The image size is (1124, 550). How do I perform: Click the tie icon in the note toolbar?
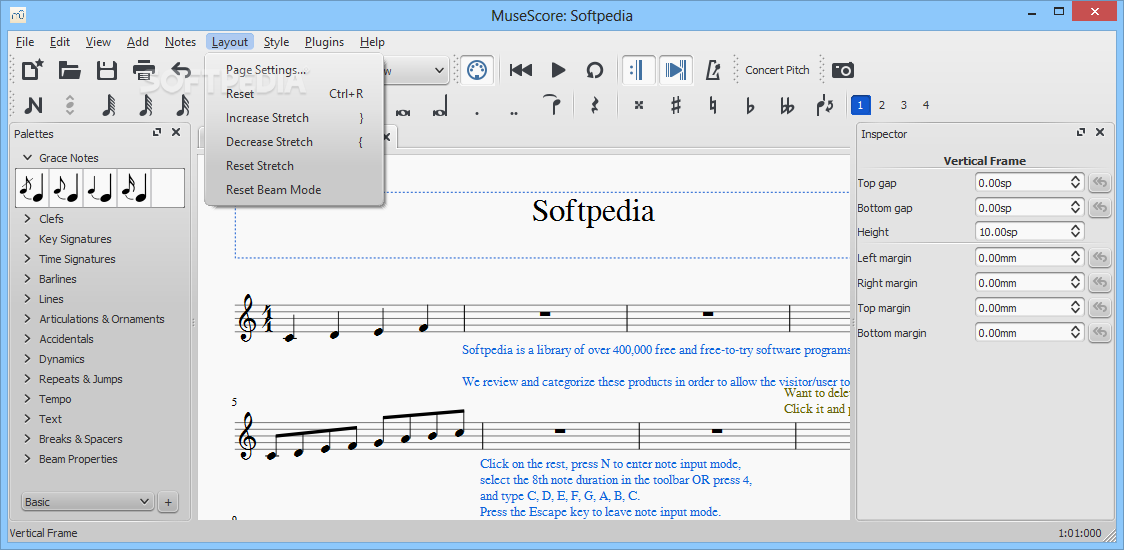(x=551, y=105)
